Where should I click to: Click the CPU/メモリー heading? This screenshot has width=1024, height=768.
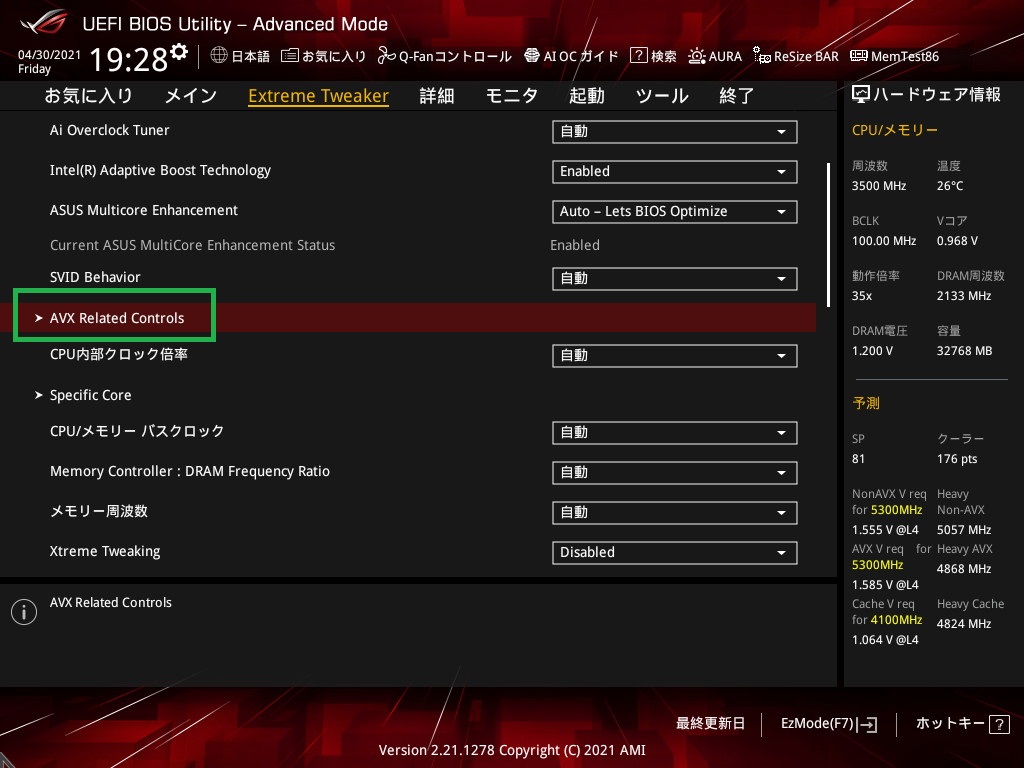pyautogui.click(x=895, y=130)
